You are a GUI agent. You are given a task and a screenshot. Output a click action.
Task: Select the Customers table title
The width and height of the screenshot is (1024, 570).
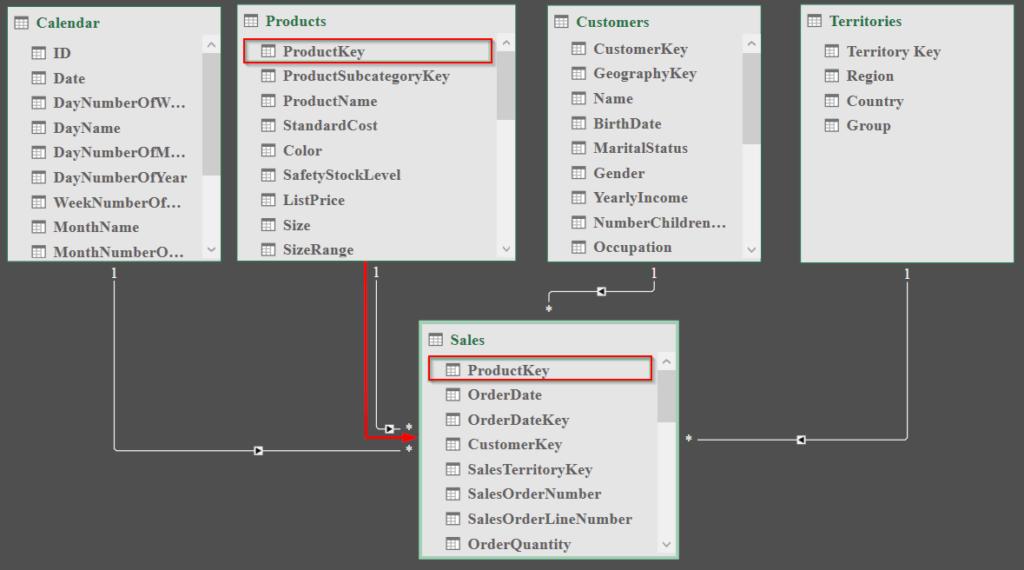[x=613, y=22]
